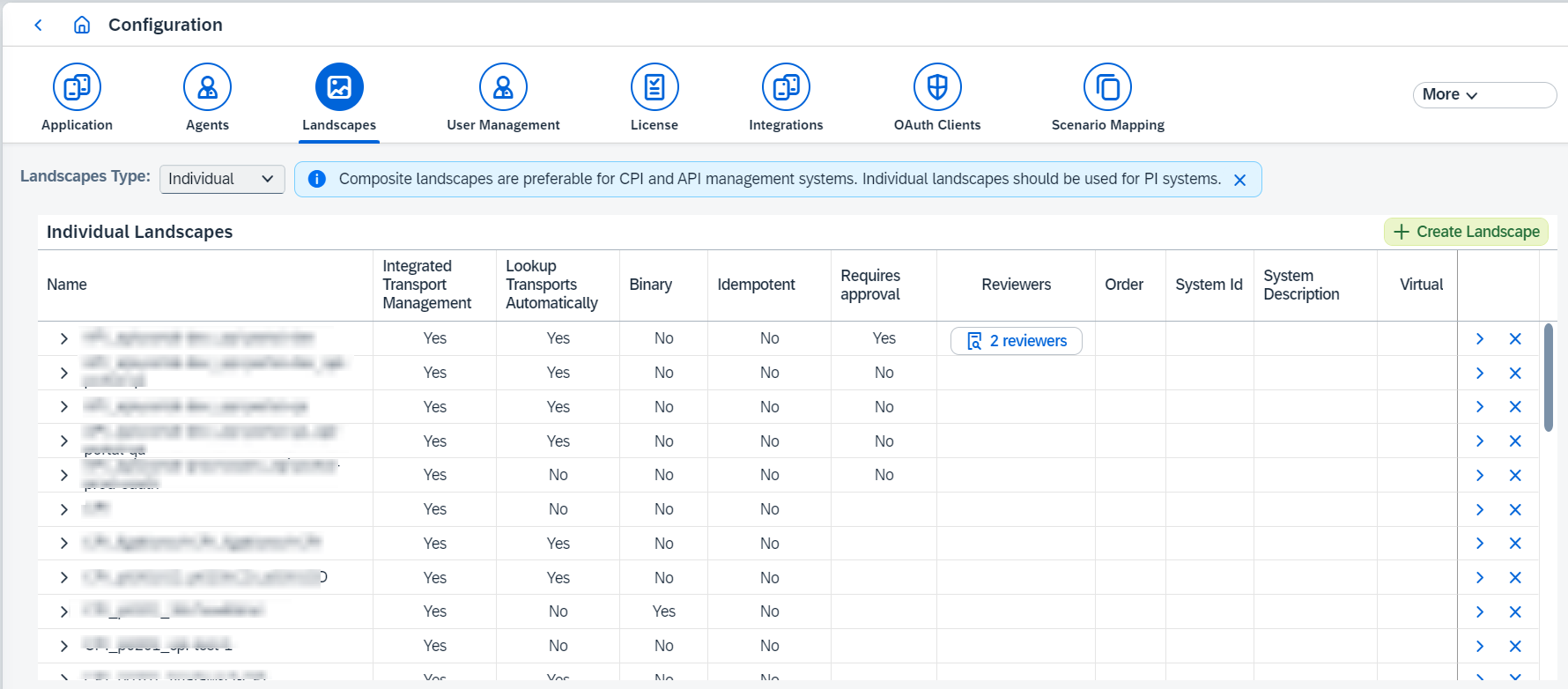Expand the seventh landscape row

coord(64,543)
